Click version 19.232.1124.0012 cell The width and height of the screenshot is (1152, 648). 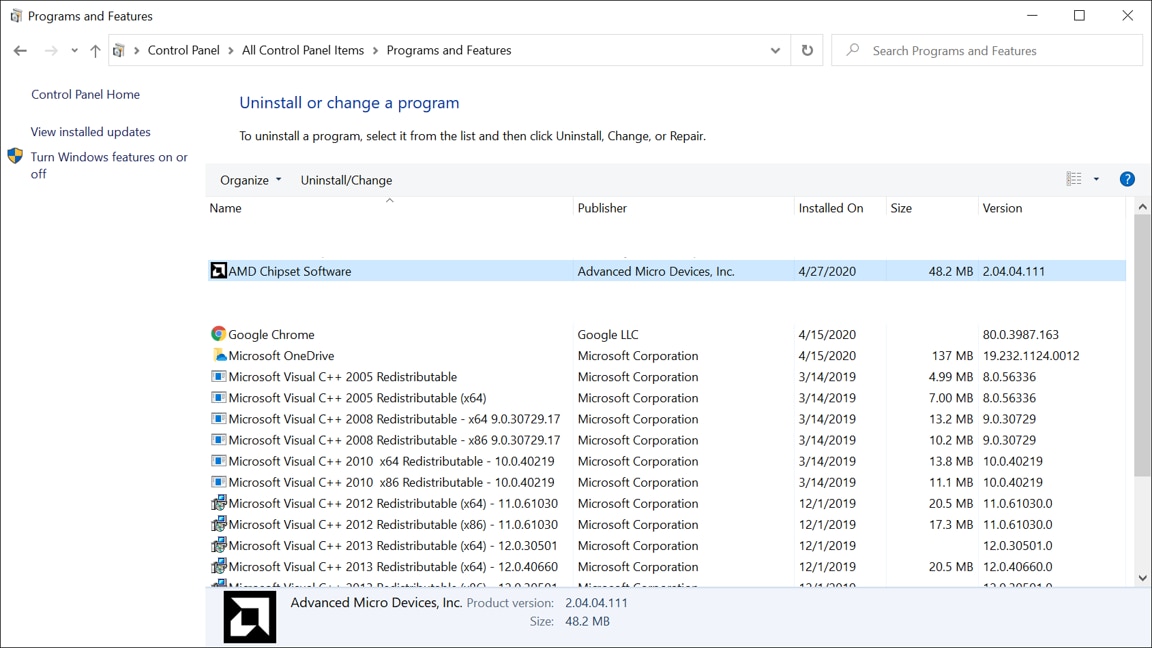coord(1031,356)
